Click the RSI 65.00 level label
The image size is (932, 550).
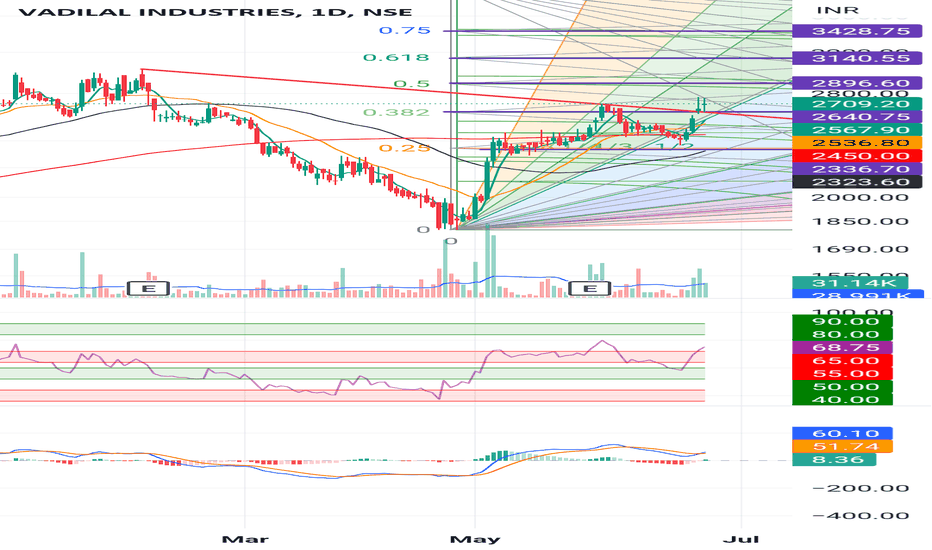(x=842, y=361)
